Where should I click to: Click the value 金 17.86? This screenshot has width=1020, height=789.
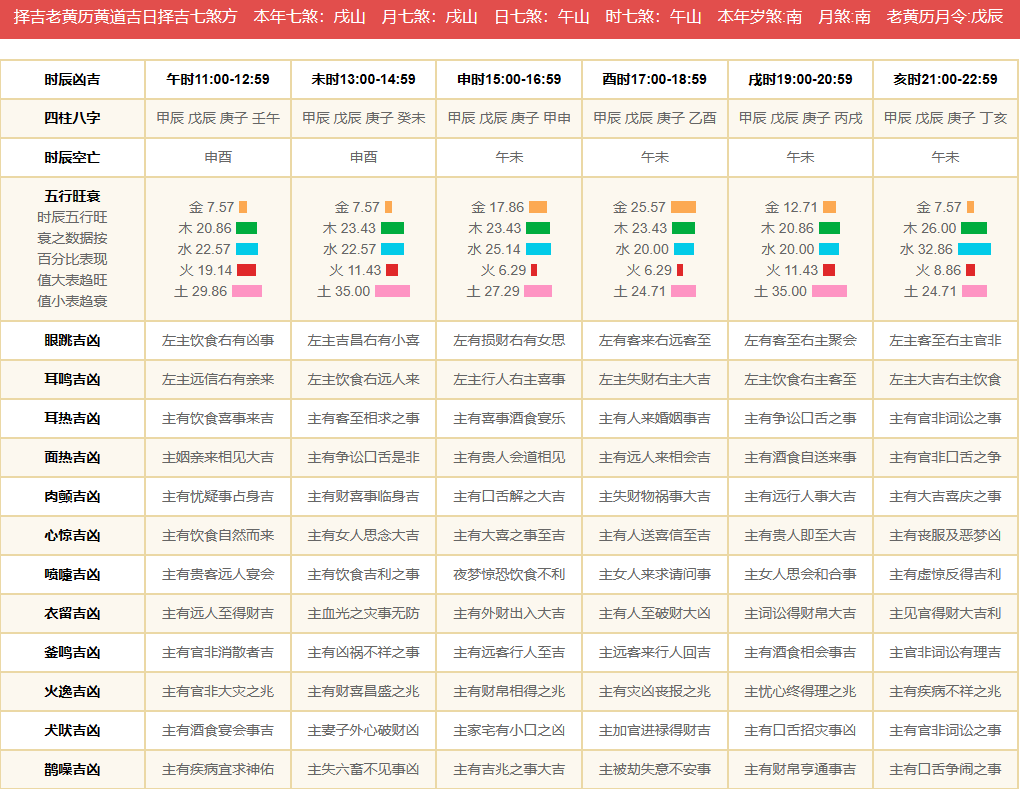coord(498,207)
